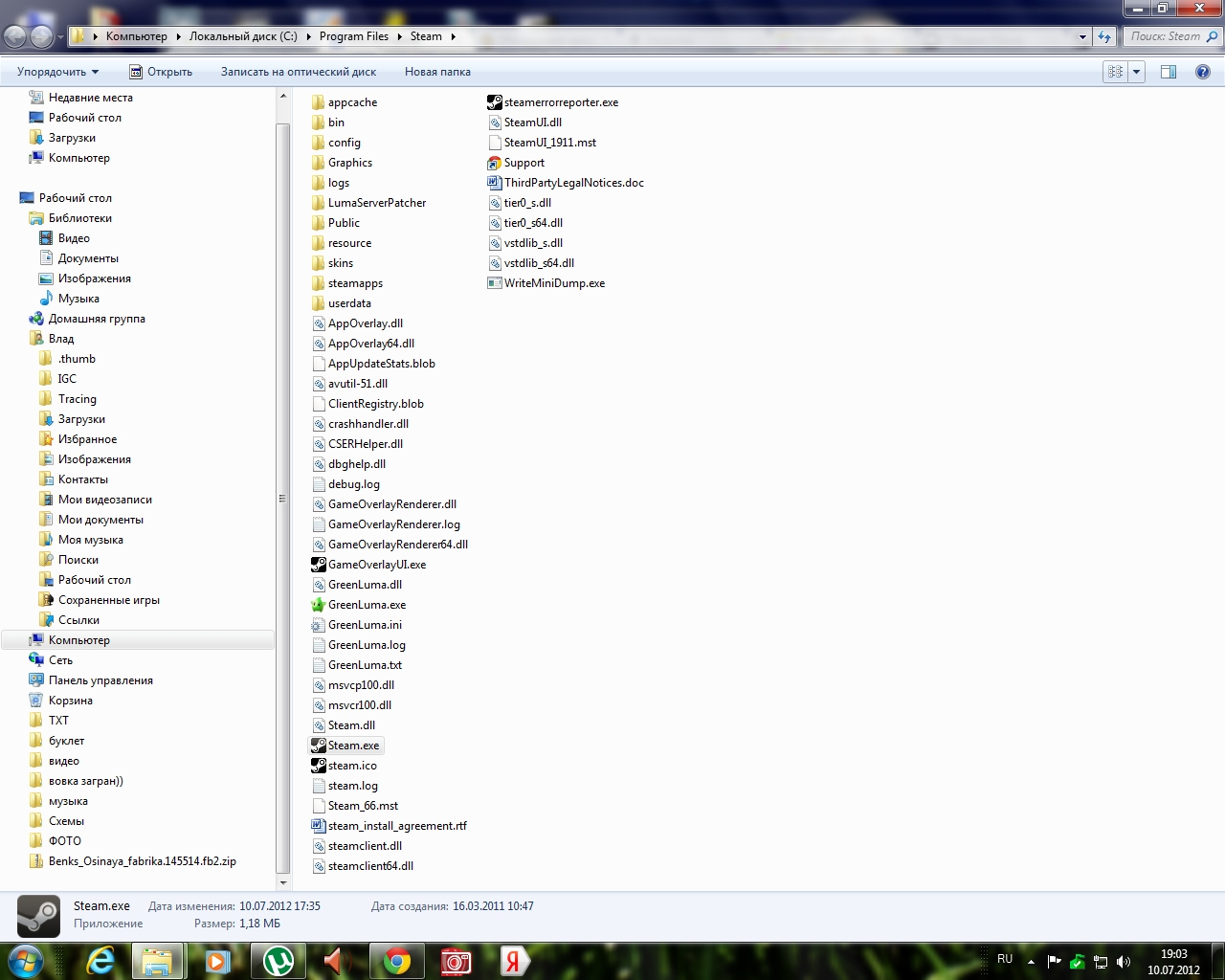1225x980 pixels.
Task: Select the file tier0_s64.dll
Action: pyautogui.click(x=525, y=223)
